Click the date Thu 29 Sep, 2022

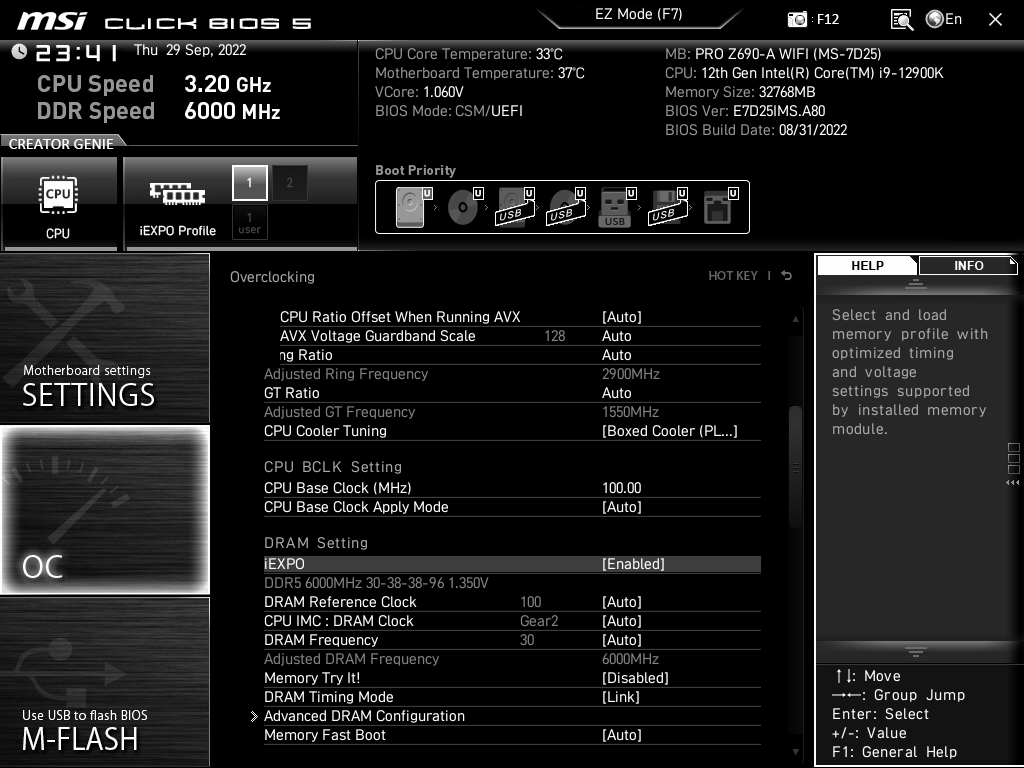tap(190, 50)
